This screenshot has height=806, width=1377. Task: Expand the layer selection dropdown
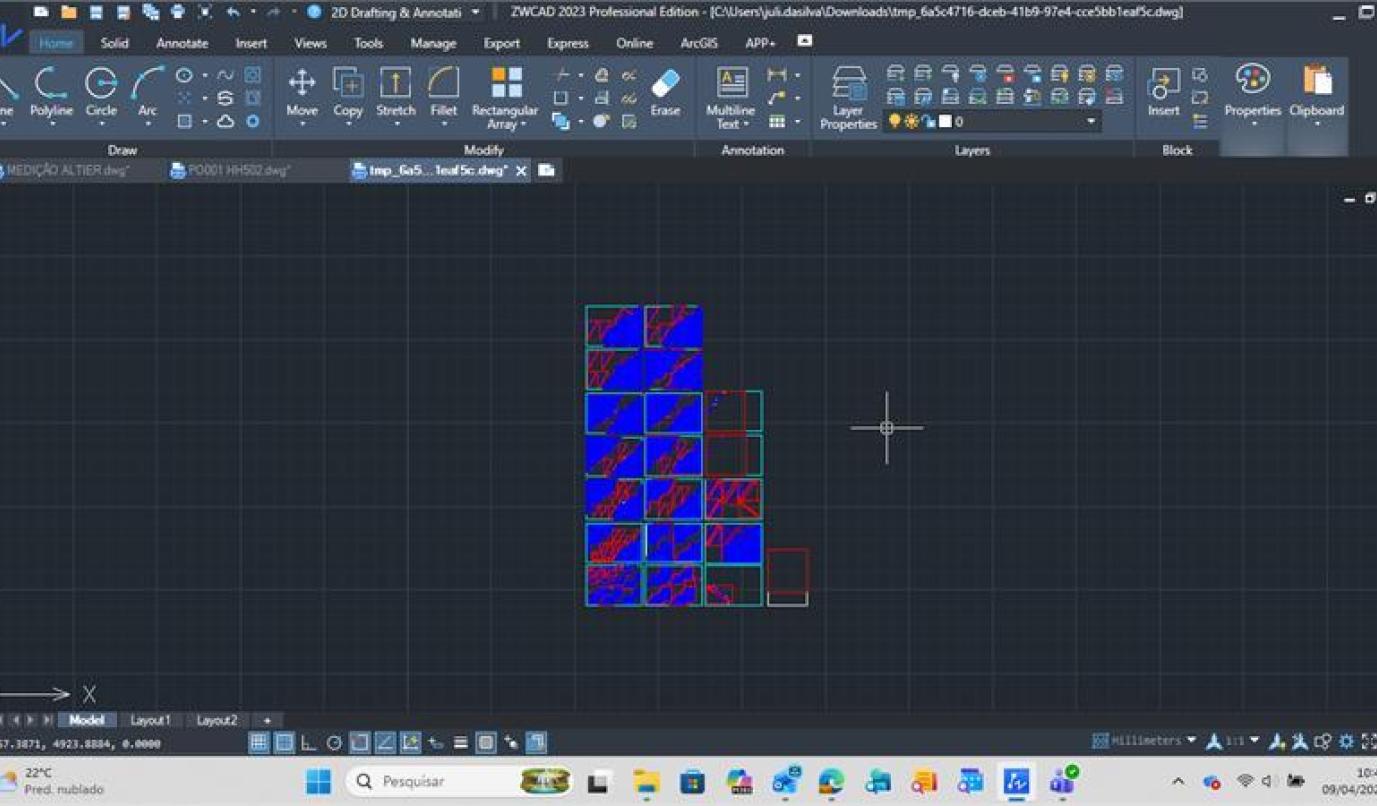pos(1090,121)
